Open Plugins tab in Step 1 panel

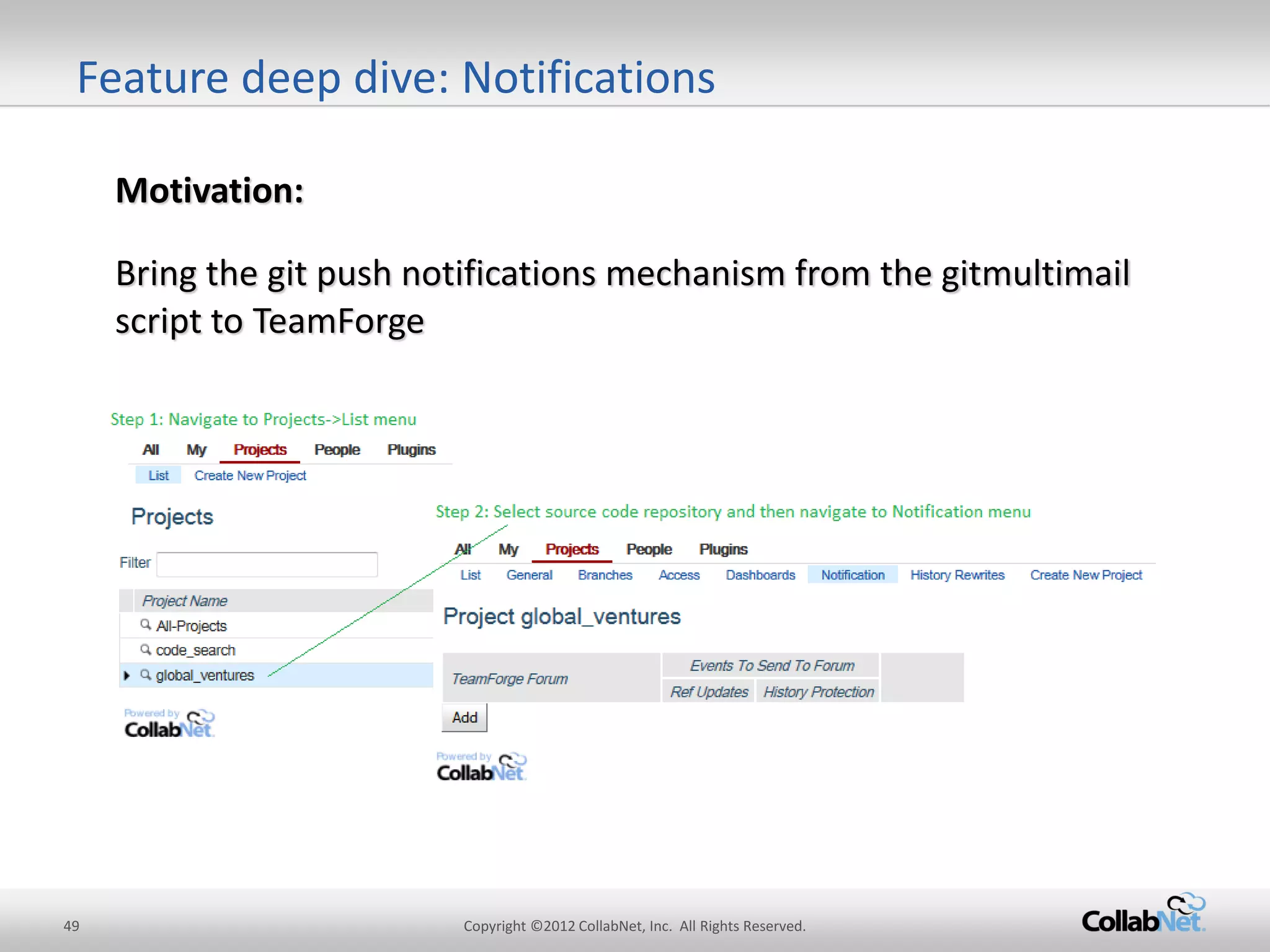(x=411, y=450)
